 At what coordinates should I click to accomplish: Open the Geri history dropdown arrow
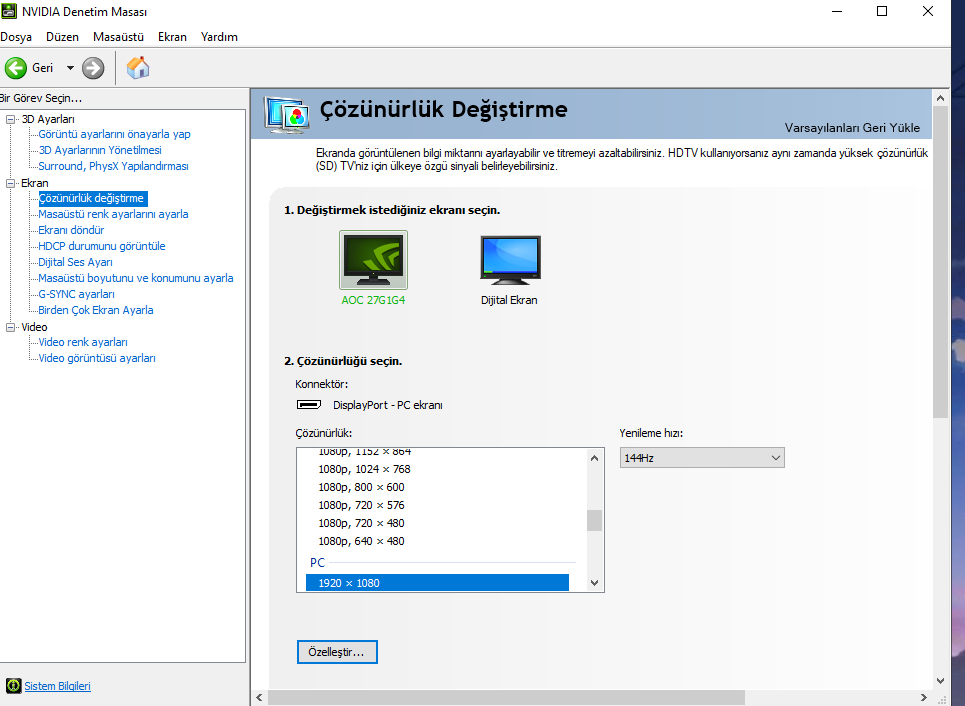pyautogui.click(x=70, y=68)
